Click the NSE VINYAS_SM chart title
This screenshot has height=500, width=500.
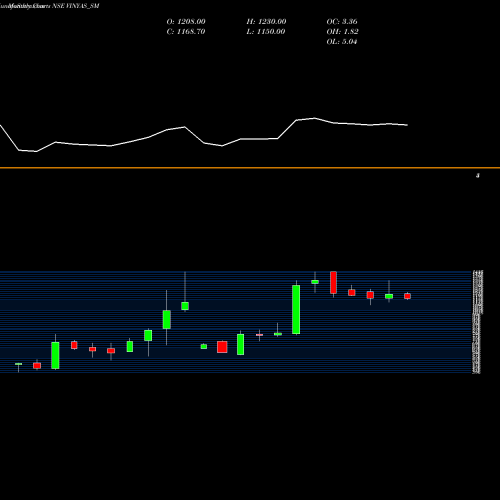(x=76, y=6)
